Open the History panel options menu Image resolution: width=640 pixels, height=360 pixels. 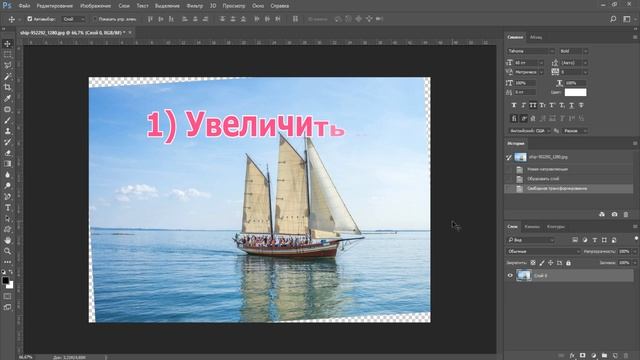[635, 143]
